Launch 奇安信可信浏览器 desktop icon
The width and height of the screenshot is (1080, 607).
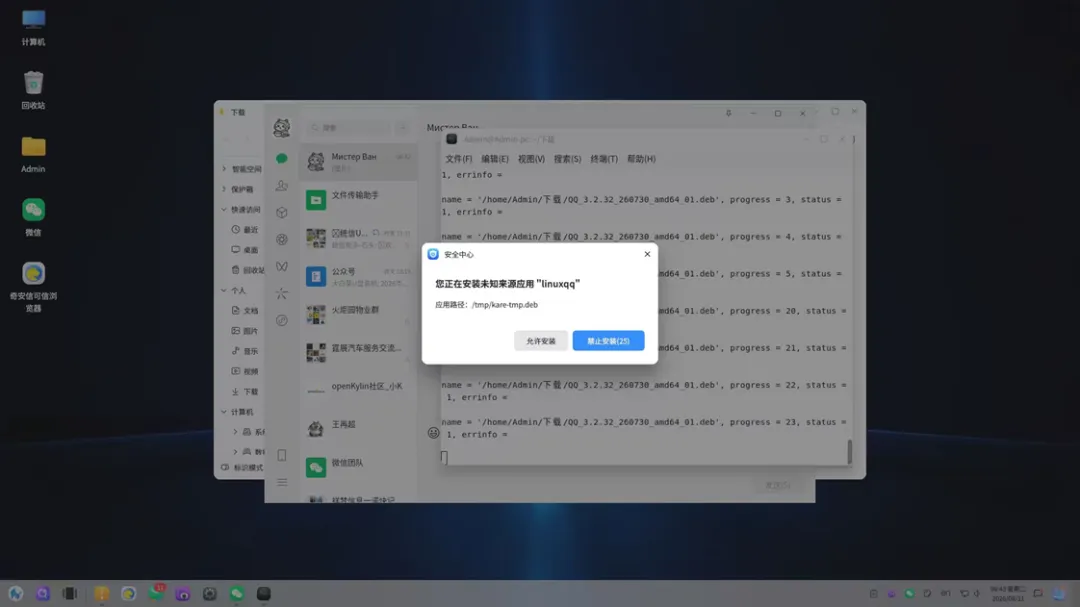tap(33, 287)
